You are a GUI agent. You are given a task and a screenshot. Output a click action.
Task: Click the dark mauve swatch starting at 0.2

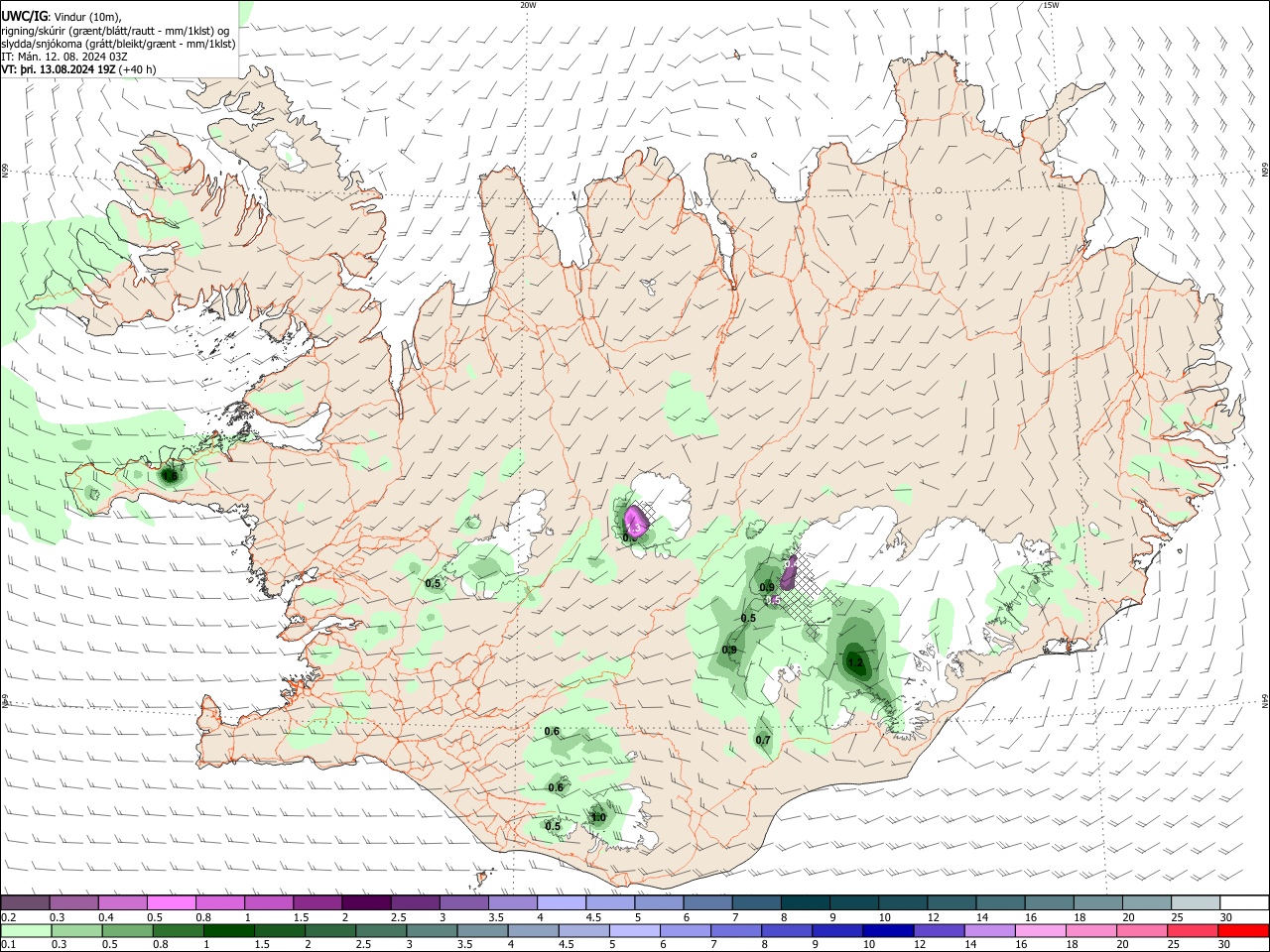click(25, 902)
